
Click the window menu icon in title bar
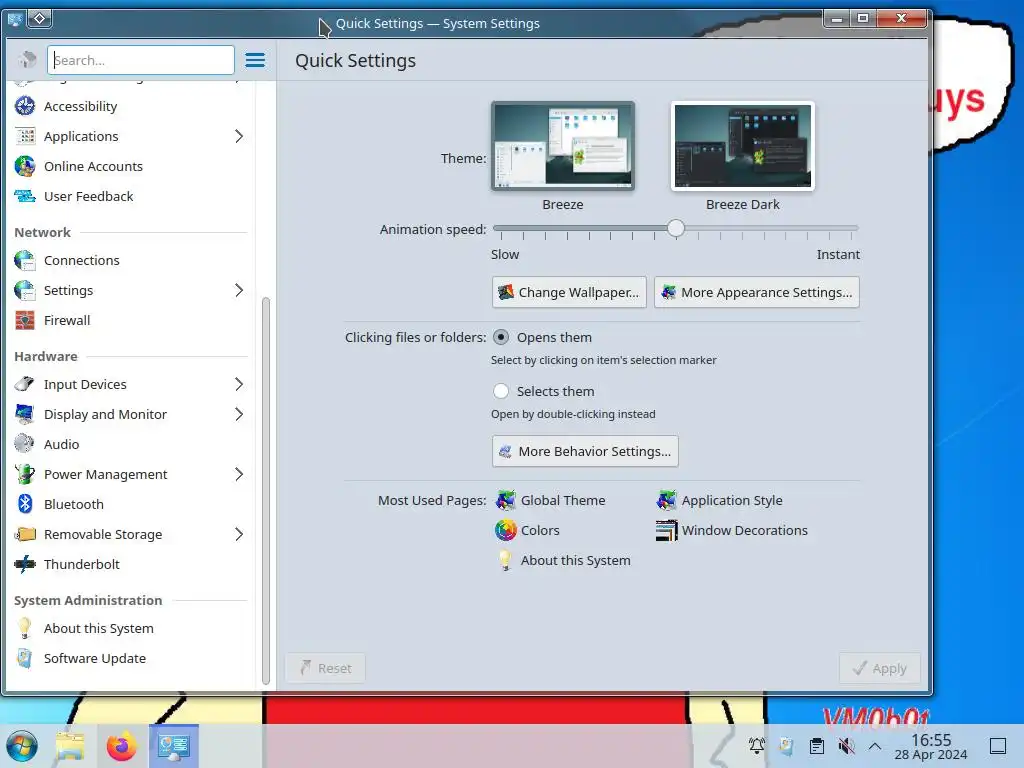[14, 19]
